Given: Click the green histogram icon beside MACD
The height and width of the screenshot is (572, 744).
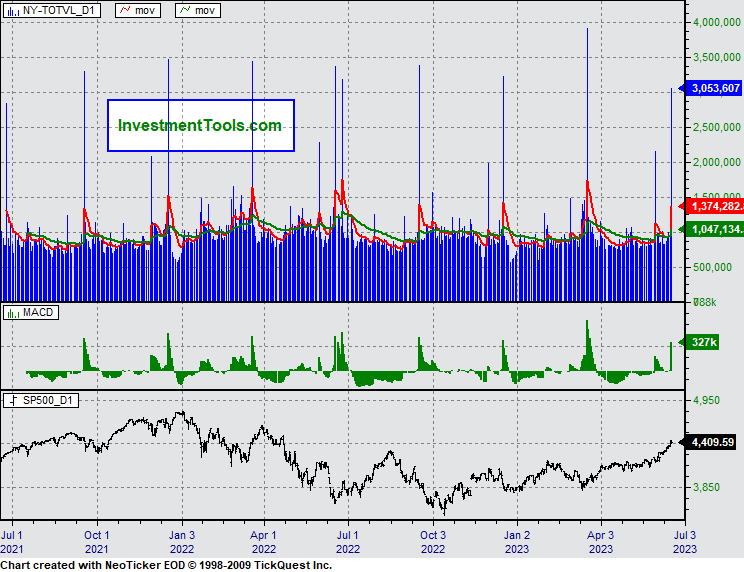Looking at the screenshot, I should [x=13, y=313].
